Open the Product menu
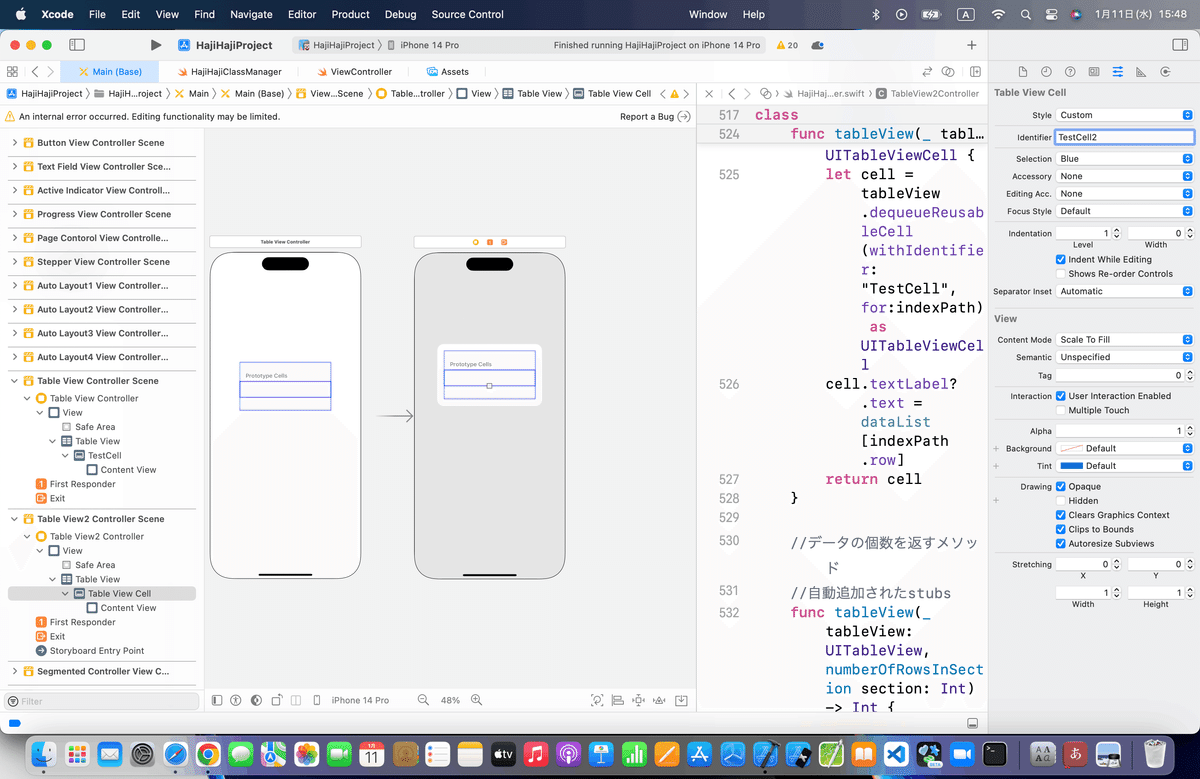 (351, 14)
